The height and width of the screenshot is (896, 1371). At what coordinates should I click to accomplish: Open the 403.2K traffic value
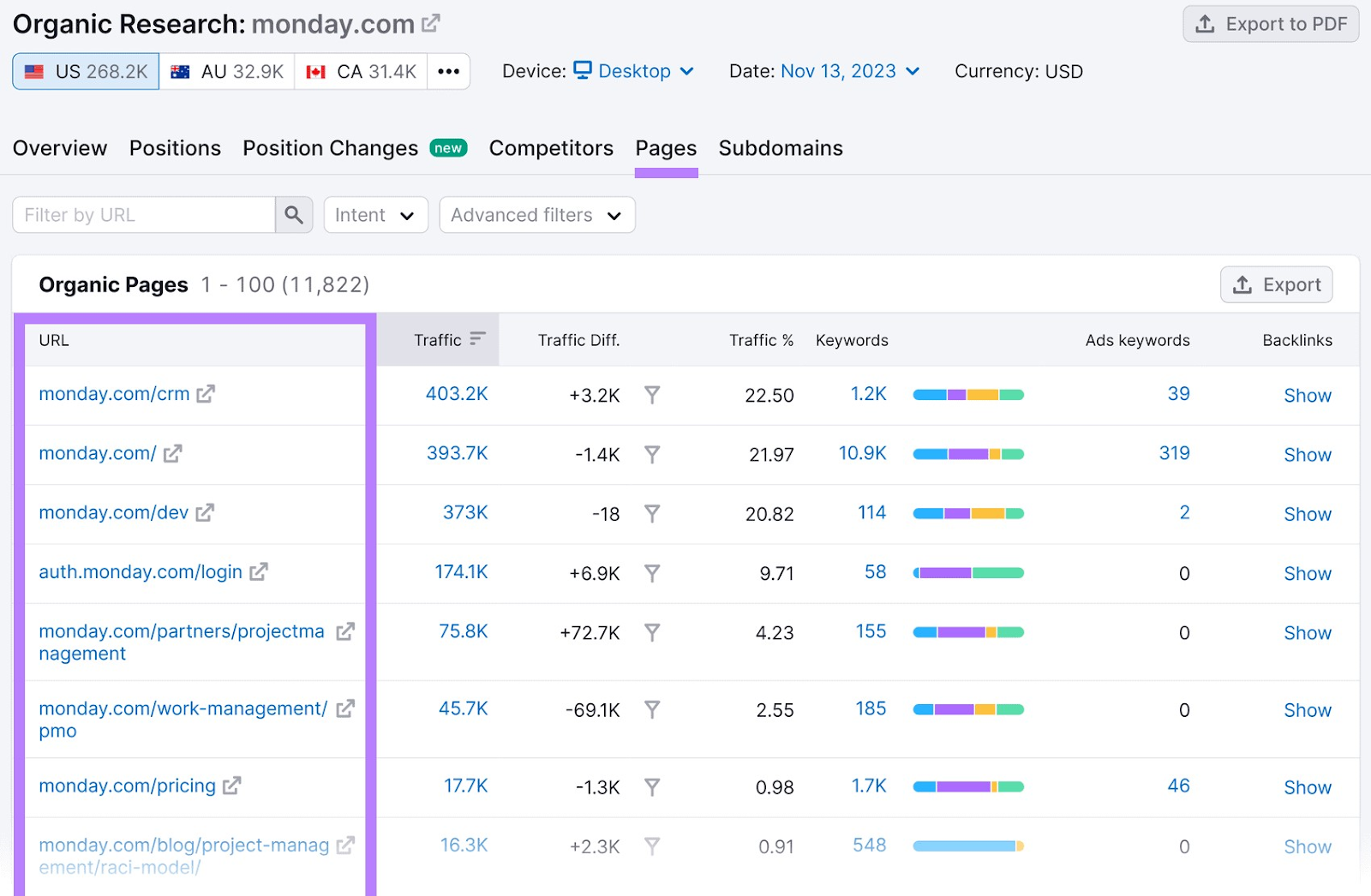pos(457,394)
